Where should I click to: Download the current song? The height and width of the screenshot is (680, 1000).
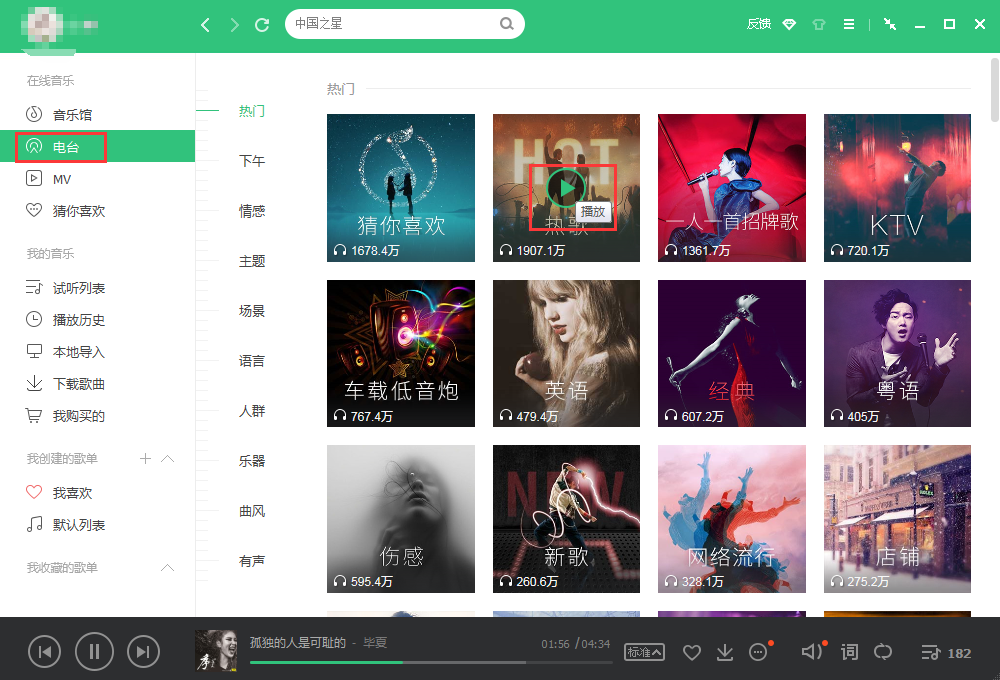(725, 653)
